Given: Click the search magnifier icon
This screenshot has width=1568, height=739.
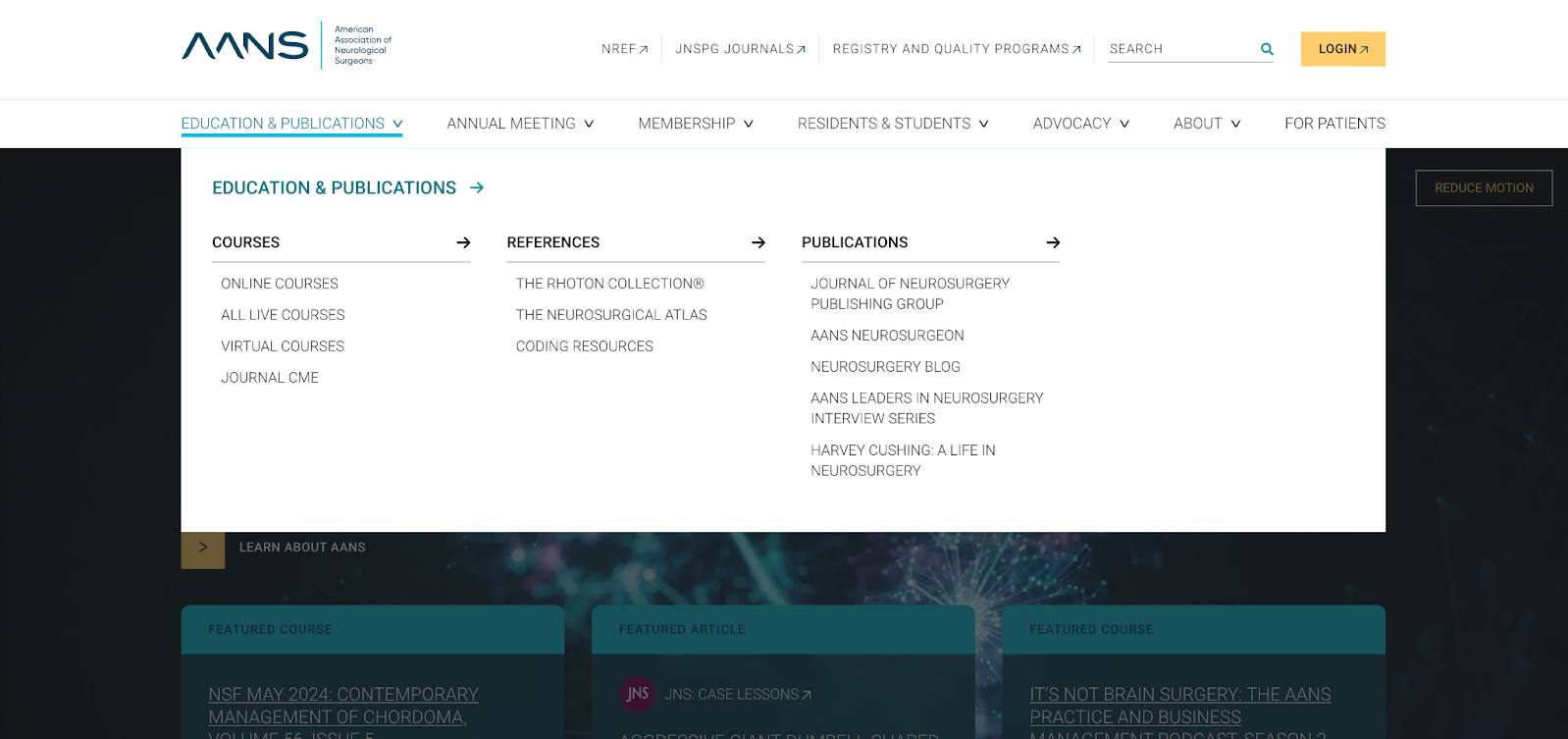Looking at the screenshot, I should 1267,49.
